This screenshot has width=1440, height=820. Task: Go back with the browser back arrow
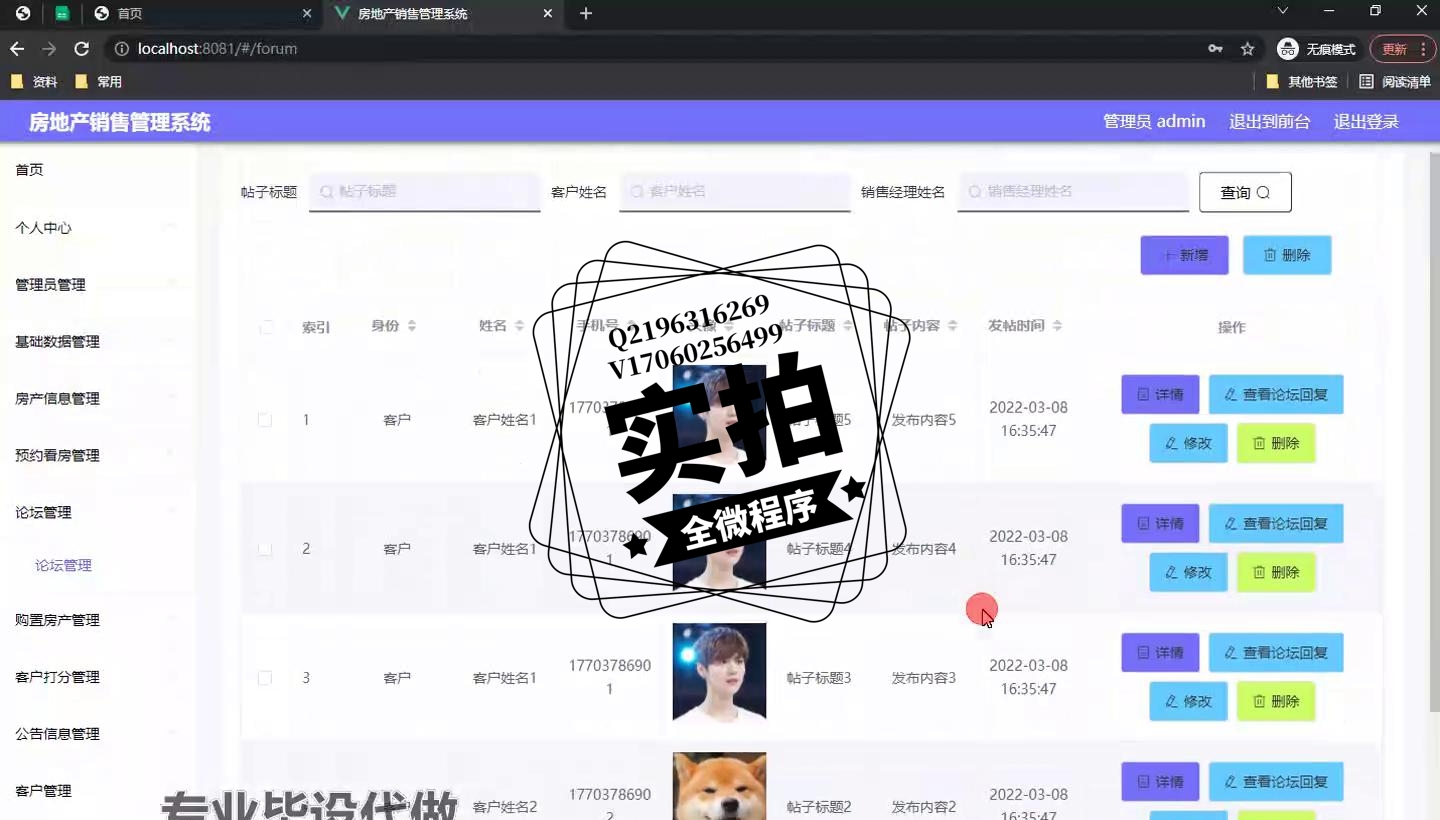pyautogui.click(x=17, y=48)
